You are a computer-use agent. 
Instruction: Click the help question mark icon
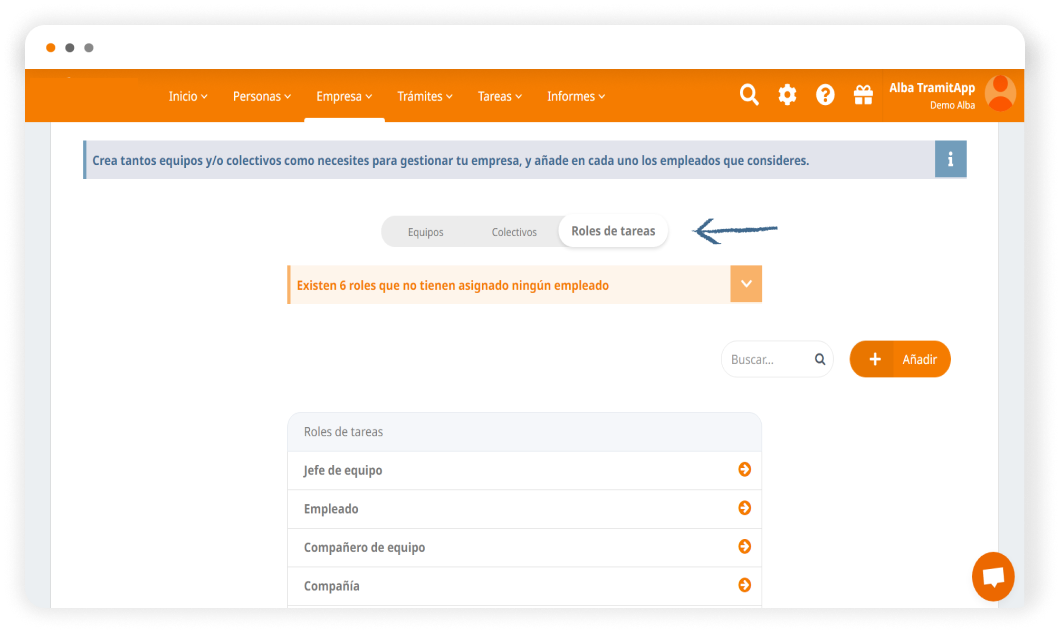coord(825,95)
